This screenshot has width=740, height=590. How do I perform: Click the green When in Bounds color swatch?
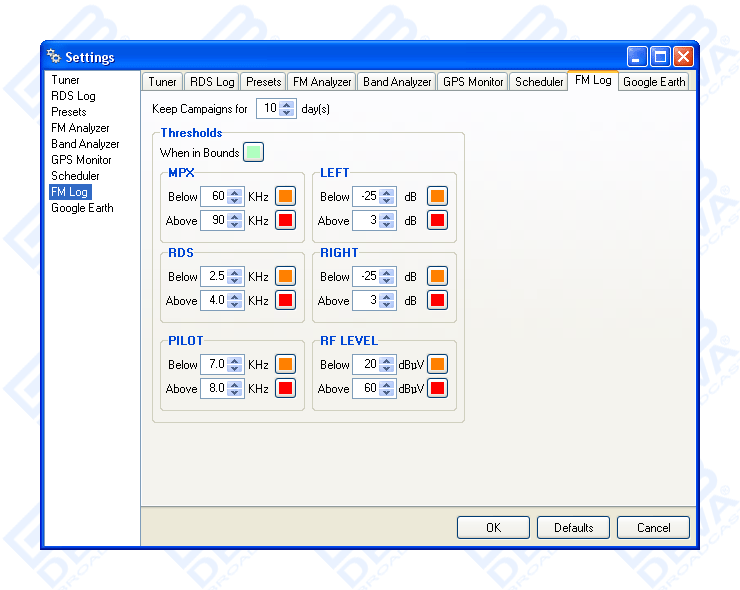coord(254,153)
